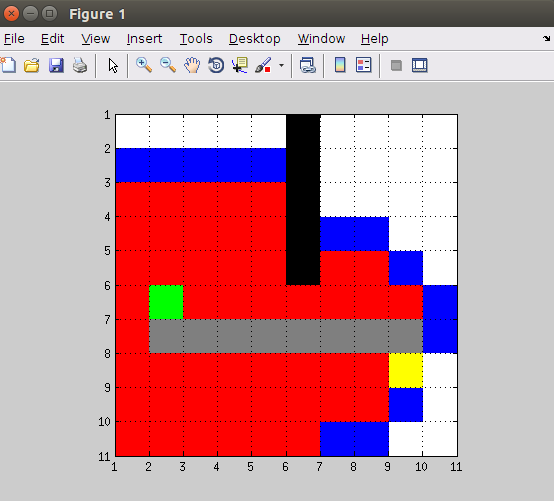Open the Tools menu

[x=196, y=39]
